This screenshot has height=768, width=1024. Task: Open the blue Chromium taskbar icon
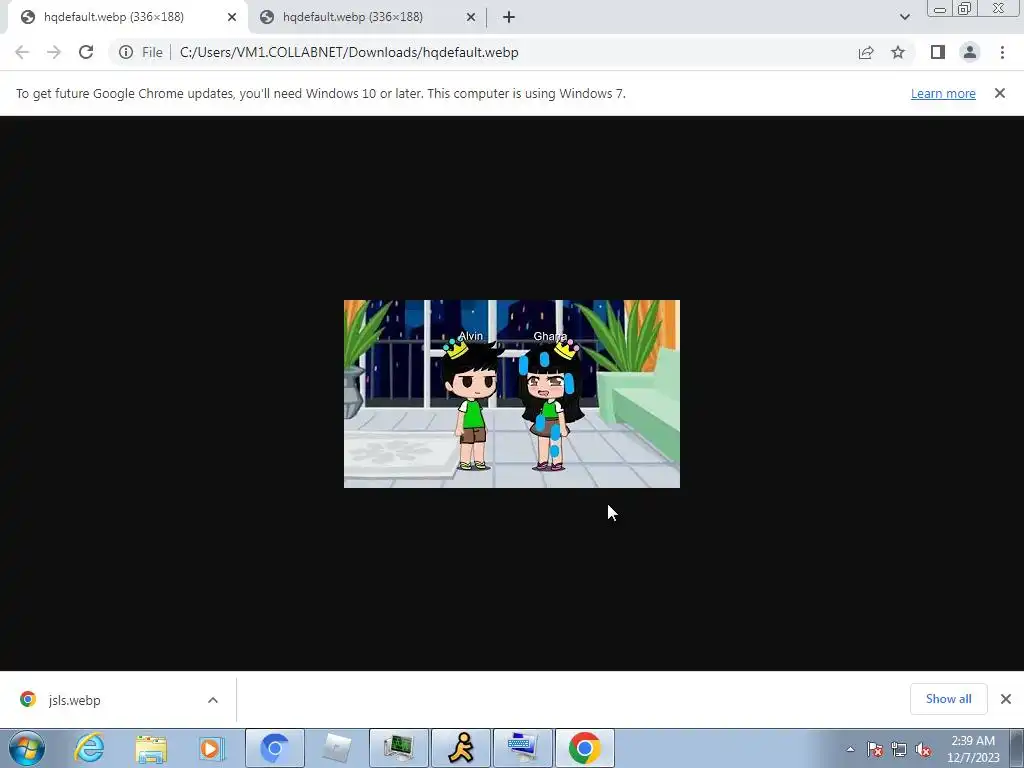(275, 748)
